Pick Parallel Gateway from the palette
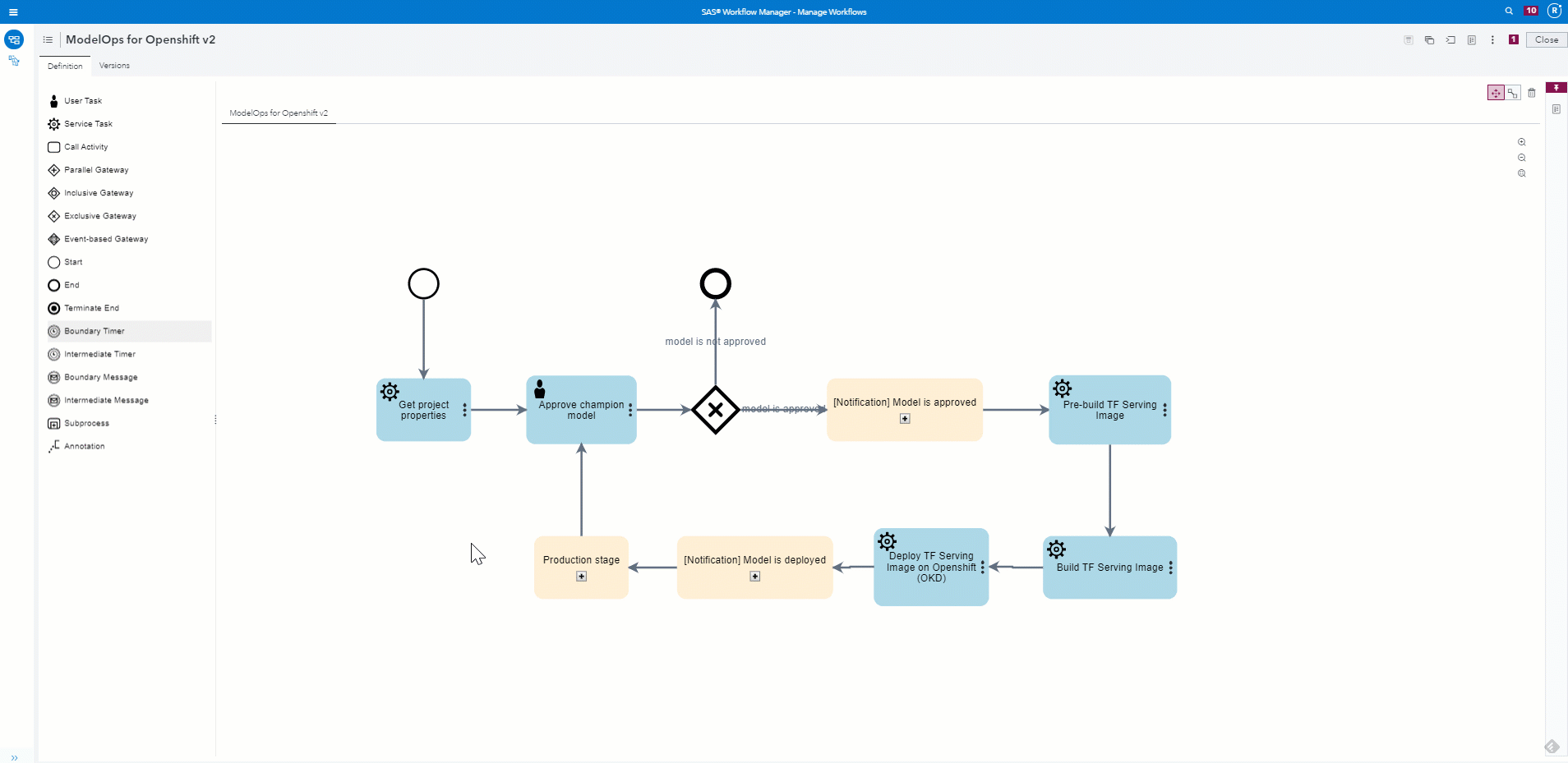This screenshot has width=1568, height=763. 129,170
